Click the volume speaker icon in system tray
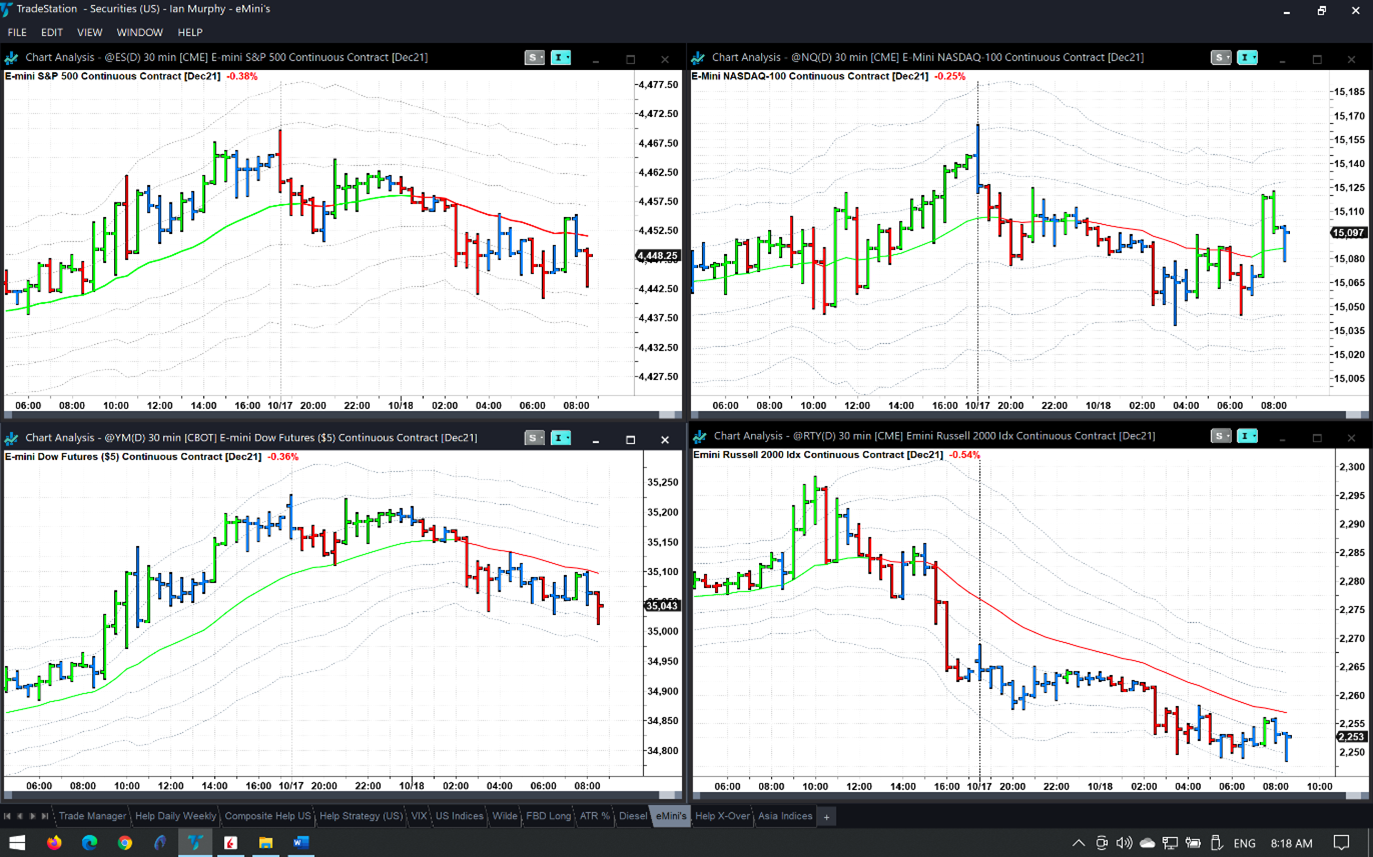Viewport: 1373px width, 857px height. coord(1124,843)
